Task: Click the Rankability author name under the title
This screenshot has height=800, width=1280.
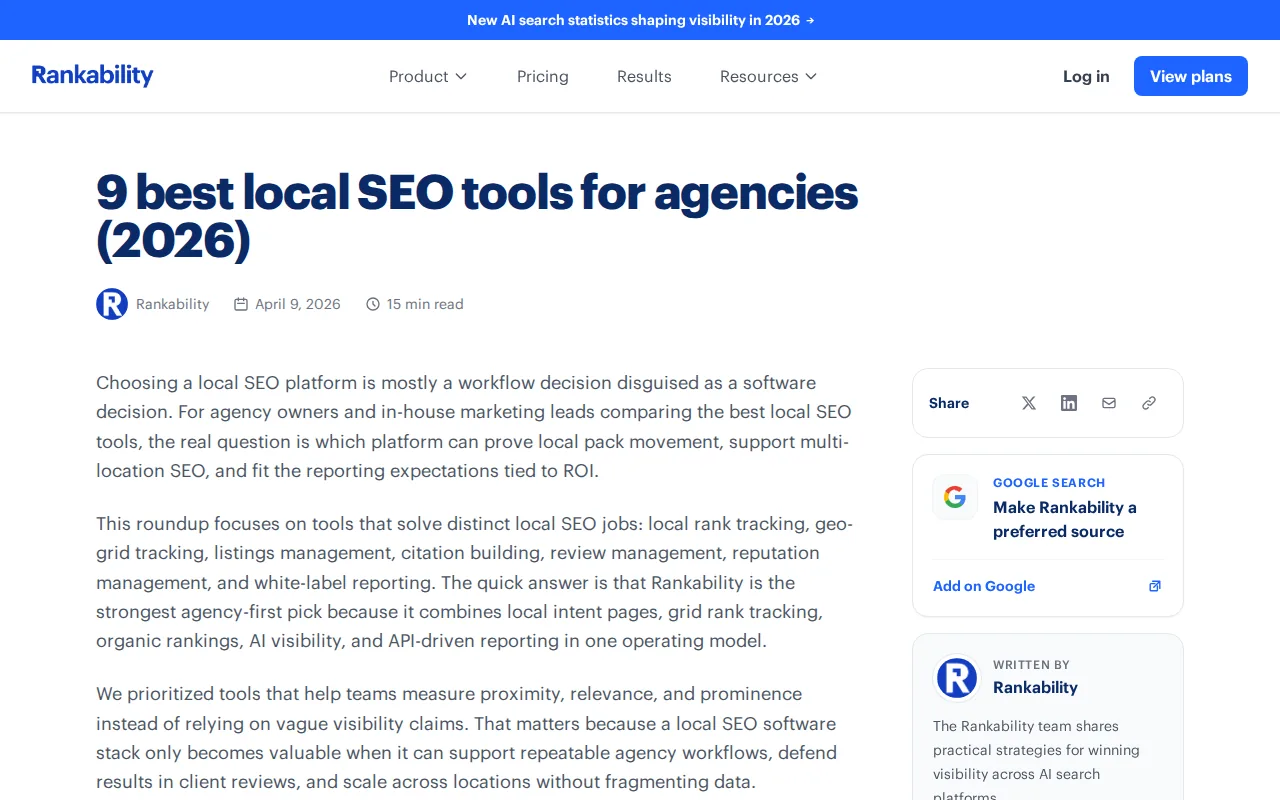Action: pos(173,304)
